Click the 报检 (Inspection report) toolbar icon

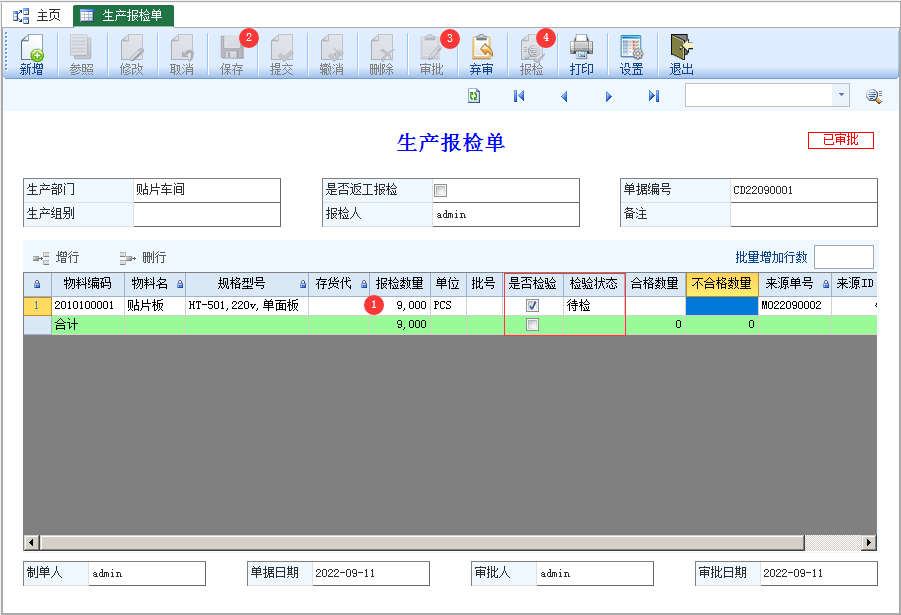pos(532,55)
